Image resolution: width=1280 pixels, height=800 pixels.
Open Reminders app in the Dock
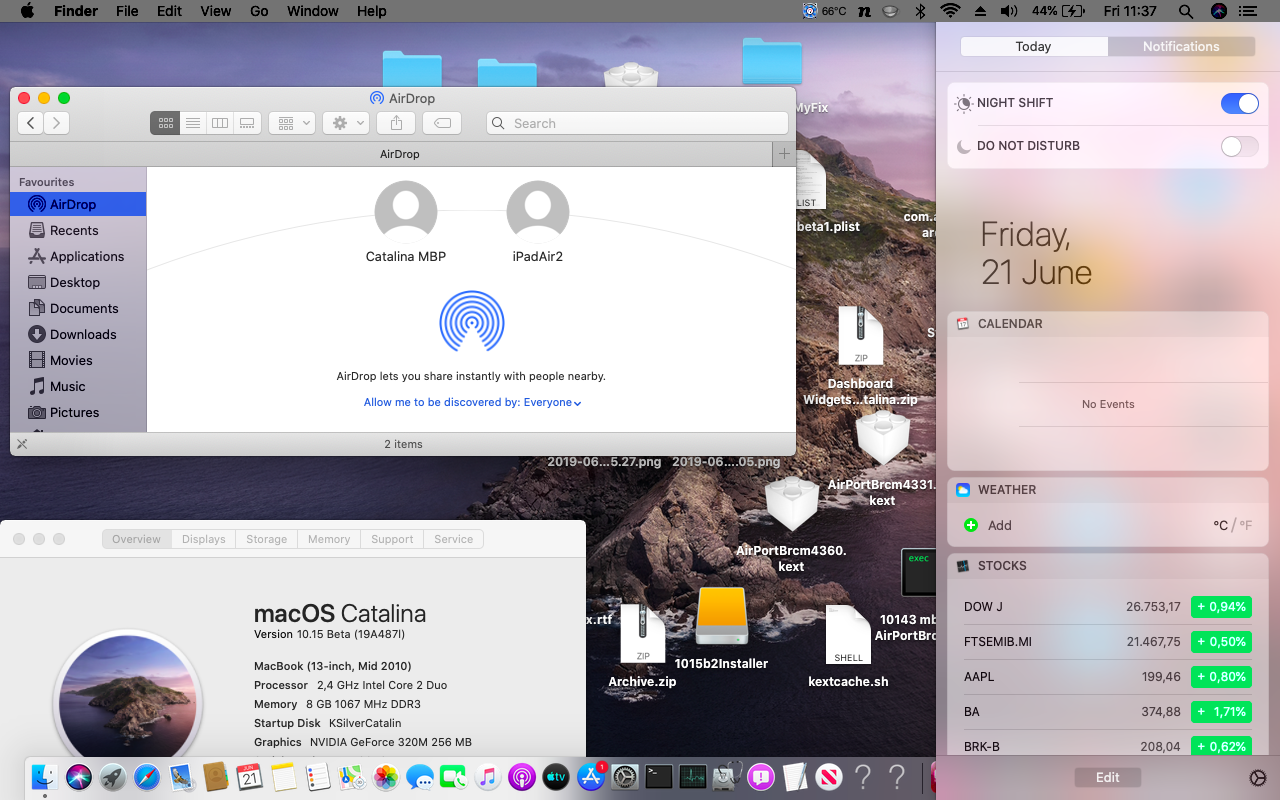[x=318, y=777]
